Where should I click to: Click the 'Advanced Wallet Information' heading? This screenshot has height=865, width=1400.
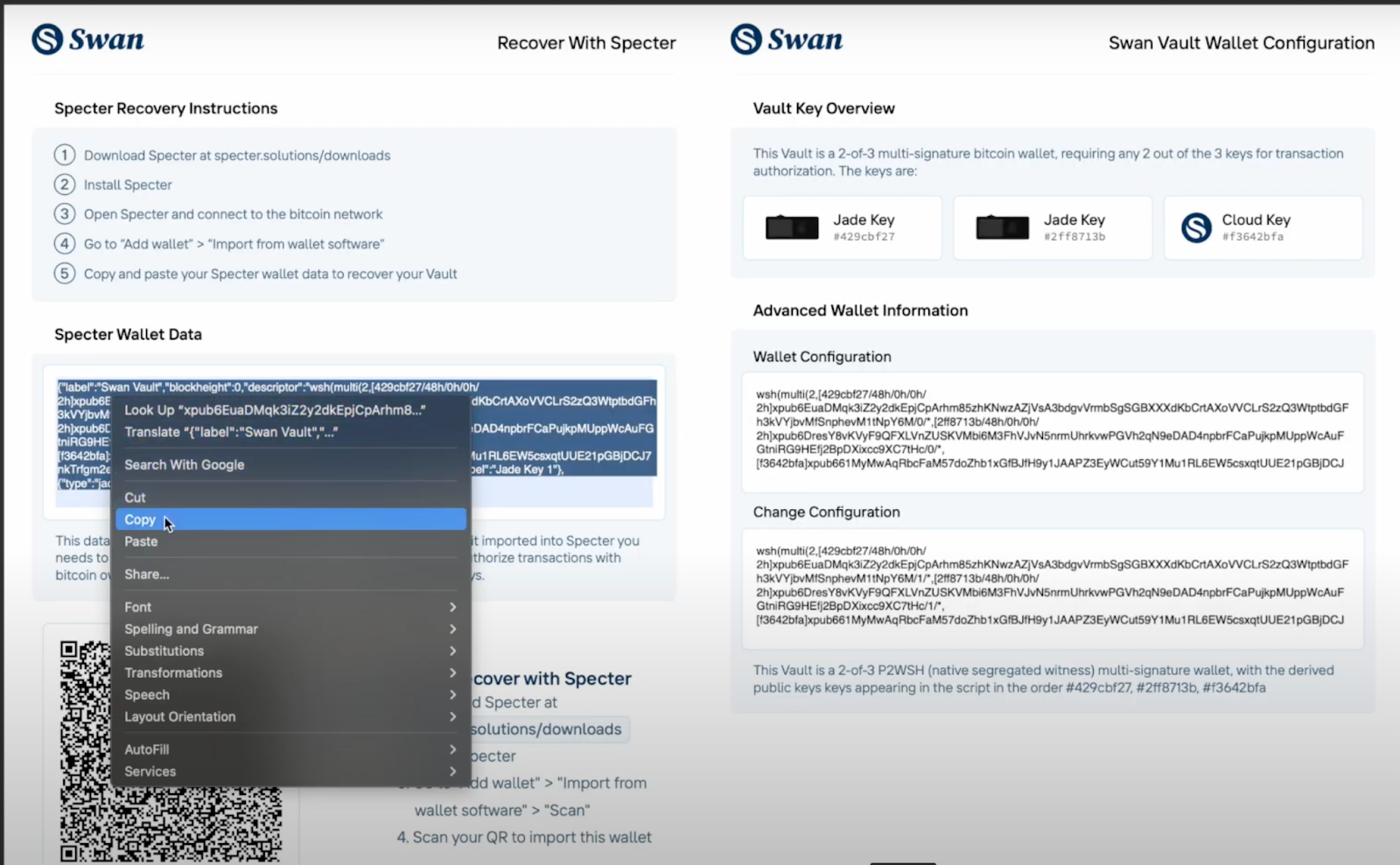coord(860,310)
